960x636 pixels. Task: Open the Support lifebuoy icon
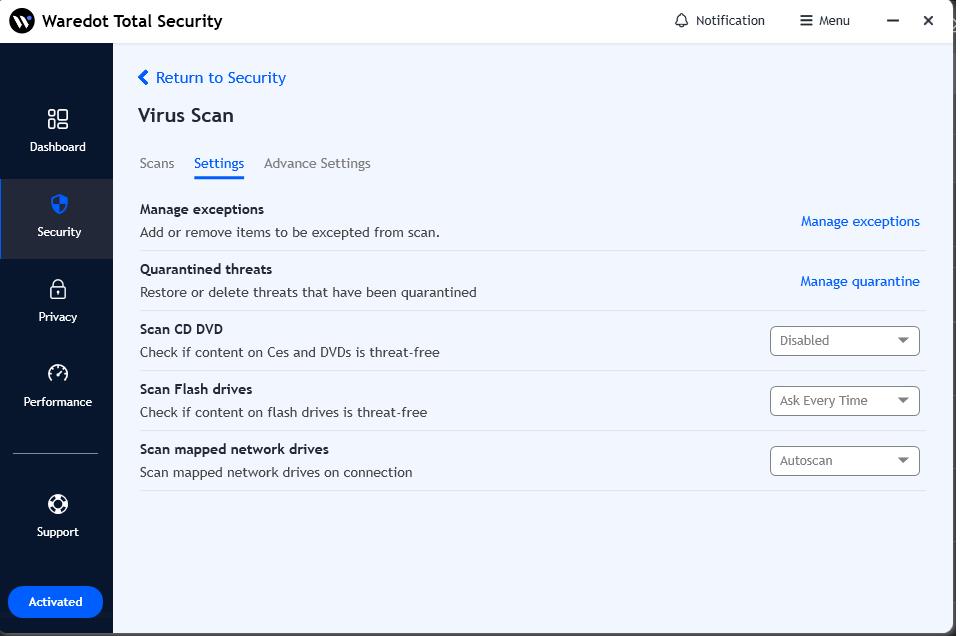tap(58, 504)
